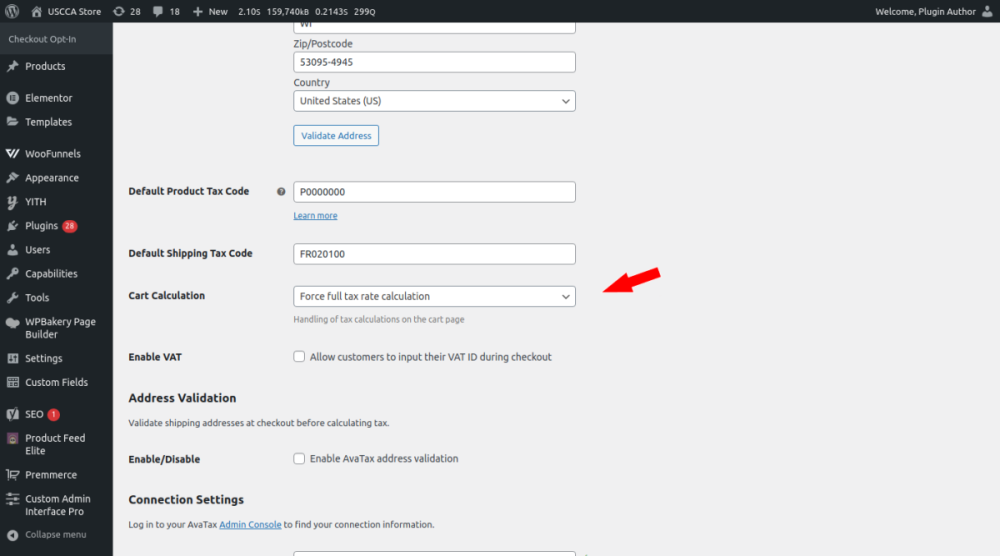Open the WordPress logo menu

(x=12, y=11)
